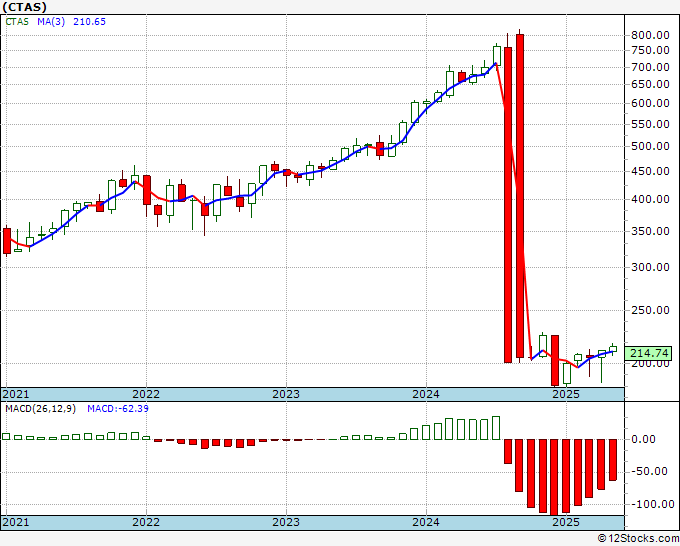
Task: Click the 2025 label on MACD timeline
Action: pos(566,522)
